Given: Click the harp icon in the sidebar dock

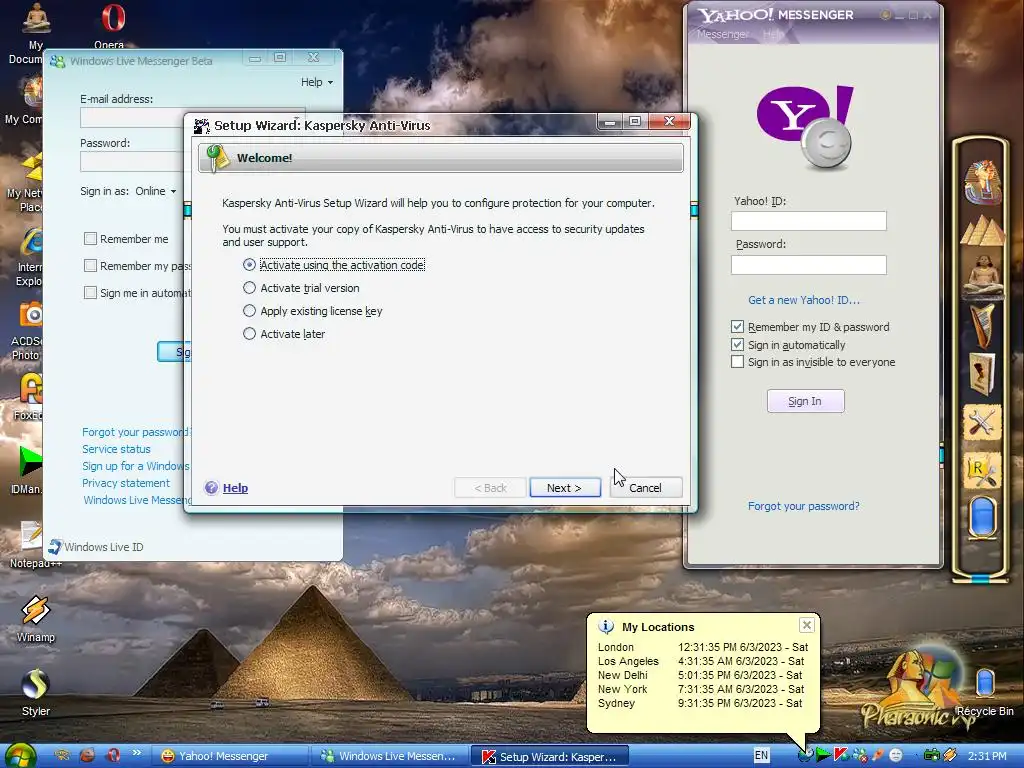Looking at the screenshot, I should (982, 325).
